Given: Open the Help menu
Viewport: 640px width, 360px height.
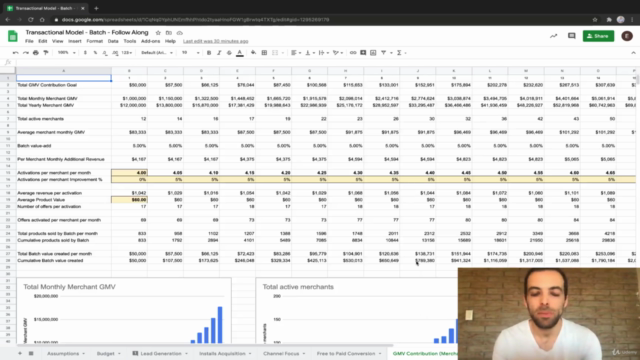Looking at the screenshot, I should tap(170, 41).
